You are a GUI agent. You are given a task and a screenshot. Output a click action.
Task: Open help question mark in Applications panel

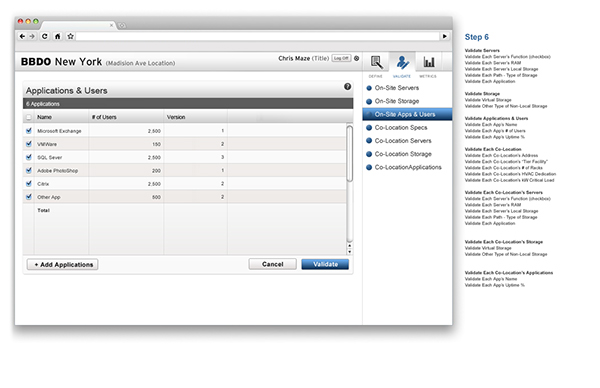point(347,86)
